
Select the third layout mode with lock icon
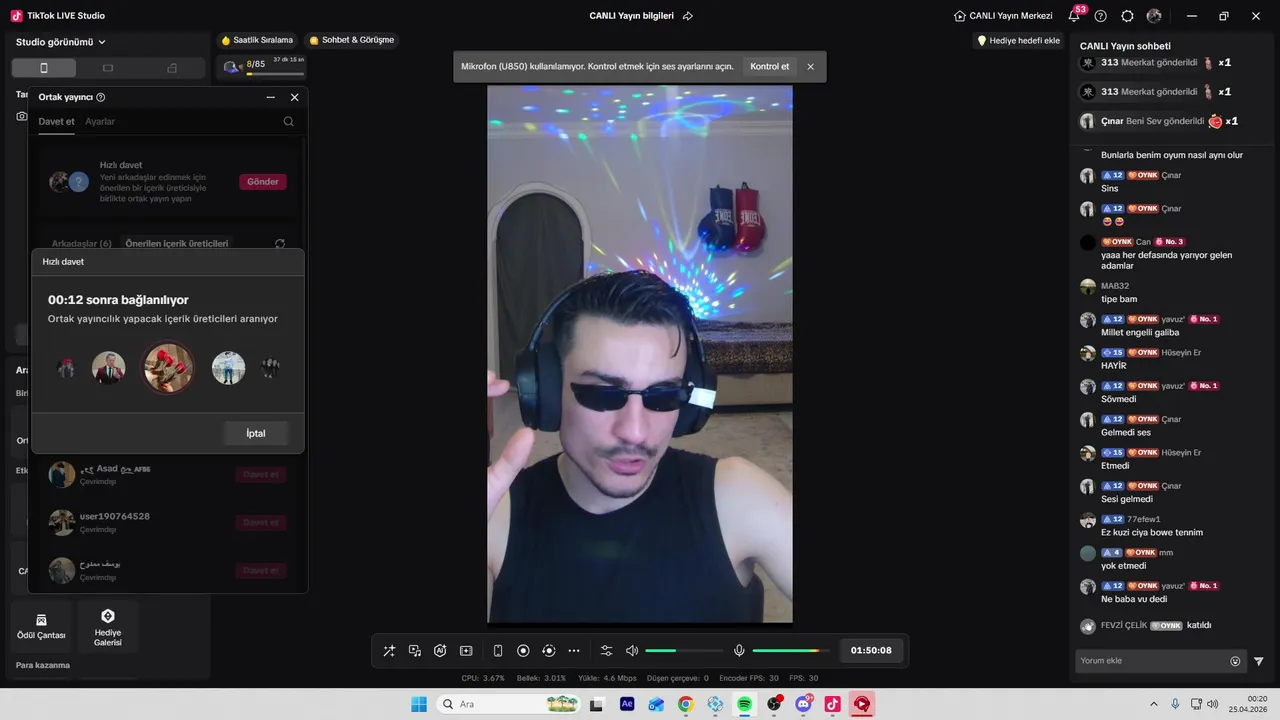pyautogui.click(x=172, y=68)
